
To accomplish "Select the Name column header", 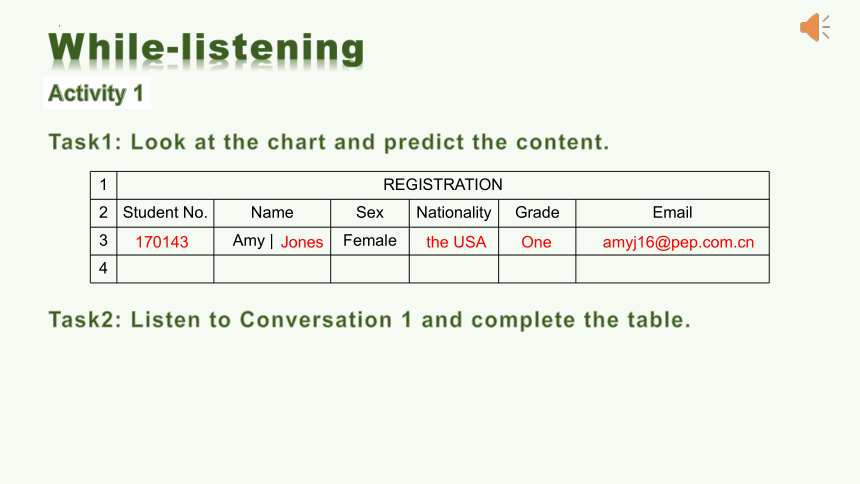I will click(x=272, y=213).
